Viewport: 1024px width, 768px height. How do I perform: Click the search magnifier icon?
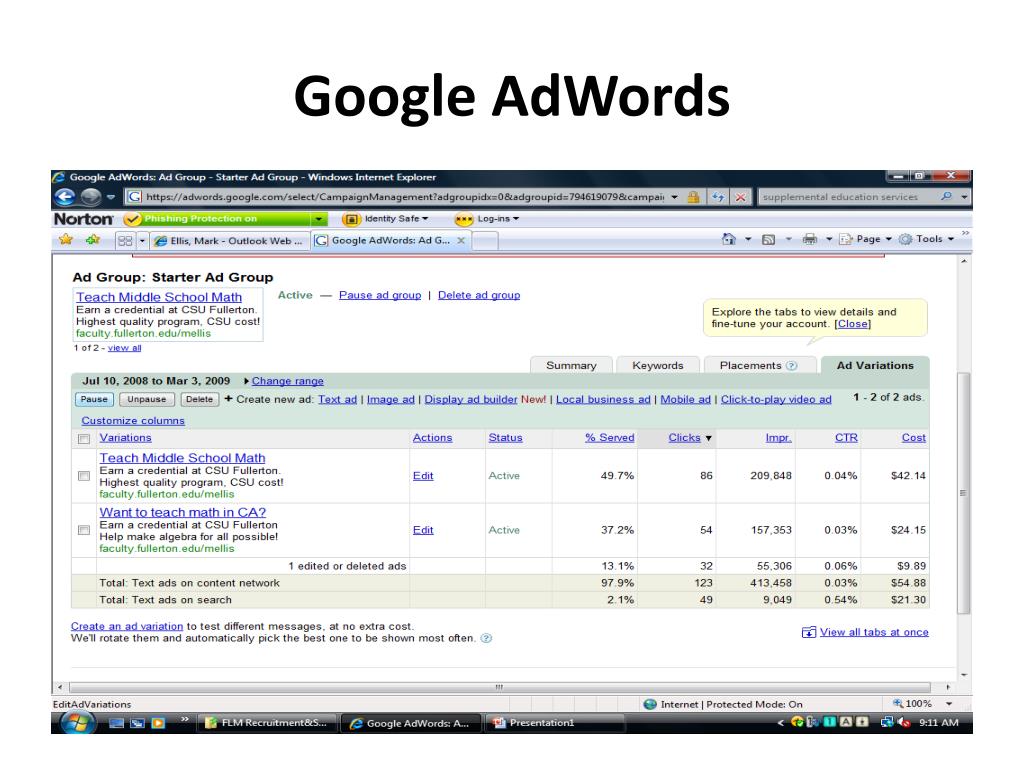[x=946, y=196]
